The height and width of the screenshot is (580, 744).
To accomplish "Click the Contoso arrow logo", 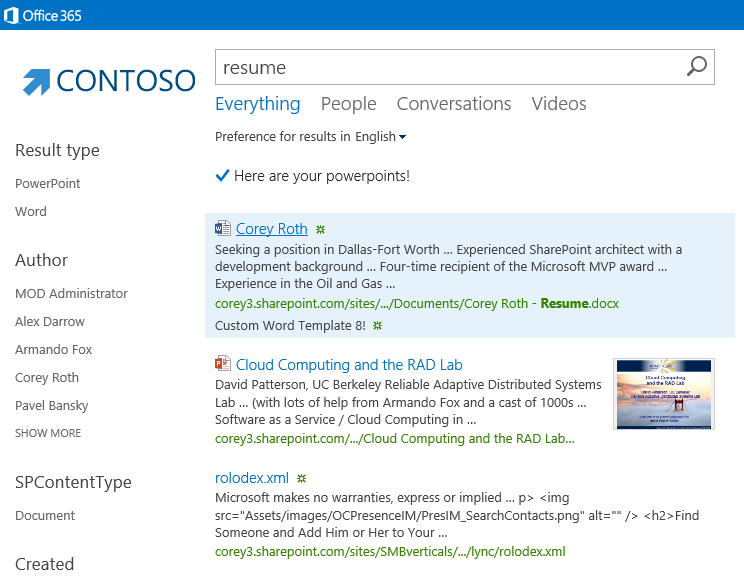I will point(37,82).
